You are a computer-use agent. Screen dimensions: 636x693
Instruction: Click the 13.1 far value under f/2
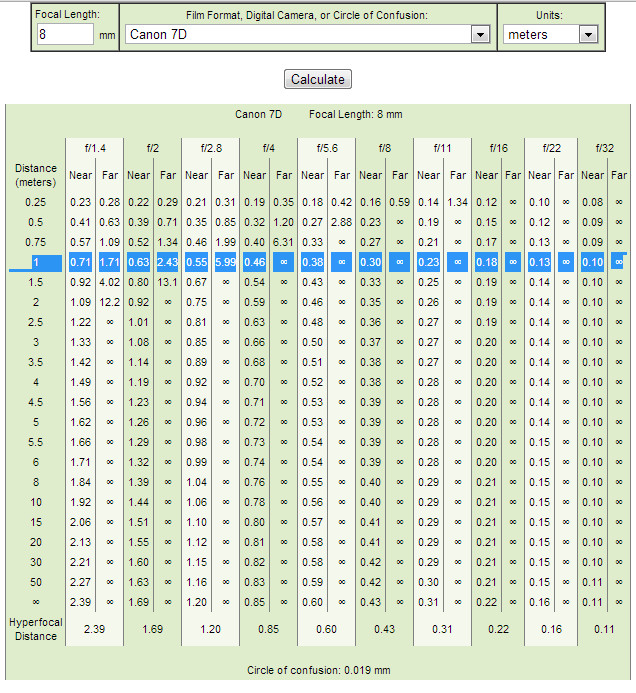167,282
